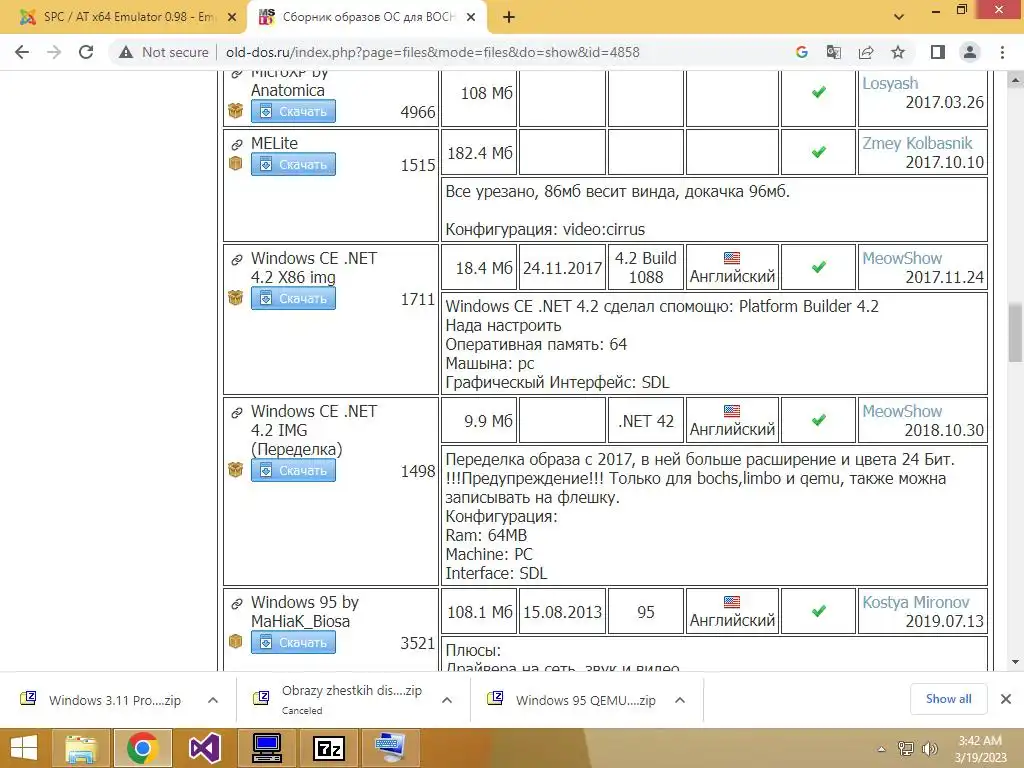Expand options for Obrazy zhestkih dis zip download
1024x768 pixels.
pos(447,700)
